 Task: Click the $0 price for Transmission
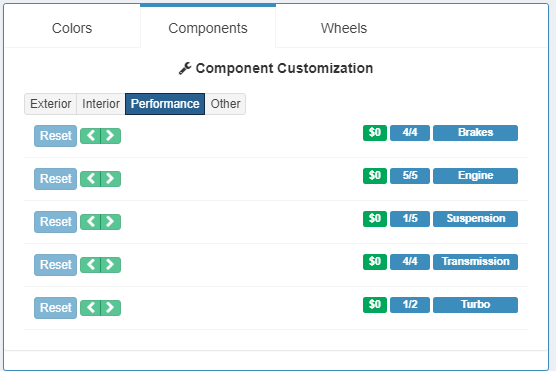click(375, 261)
